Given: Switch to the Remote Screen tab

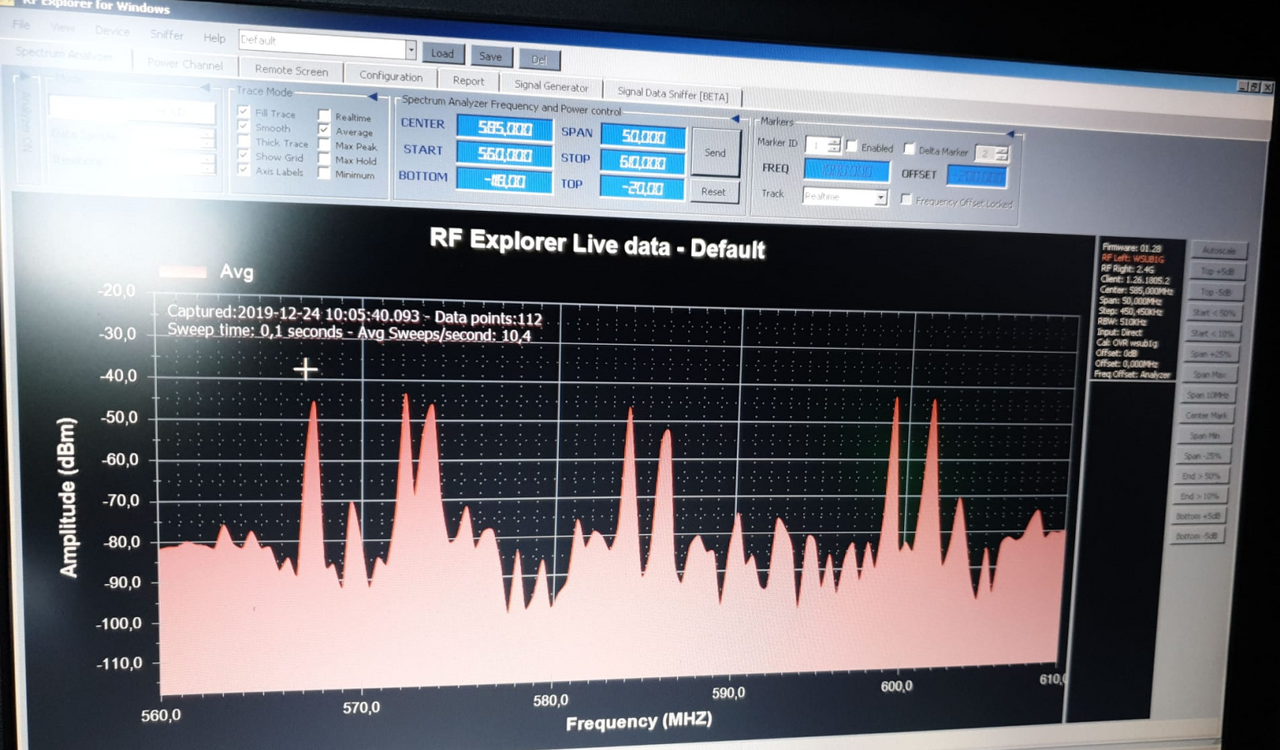Looking at the screenshot, I should [291, 70].
